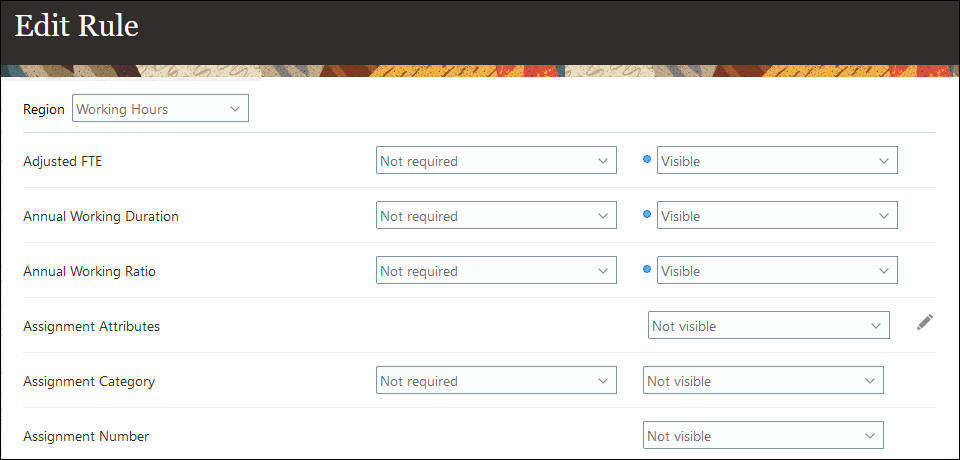The width and height of the screenshot is (960, 460).
Task: Expand Adjusted FTE Visible dropdown
Action: tap(777, 161)
